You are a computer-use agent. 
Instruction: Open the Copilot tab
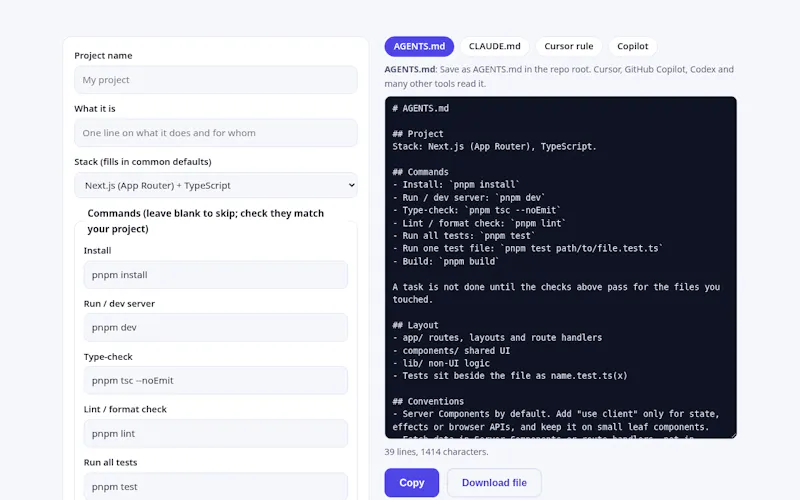tap(632, 46)
